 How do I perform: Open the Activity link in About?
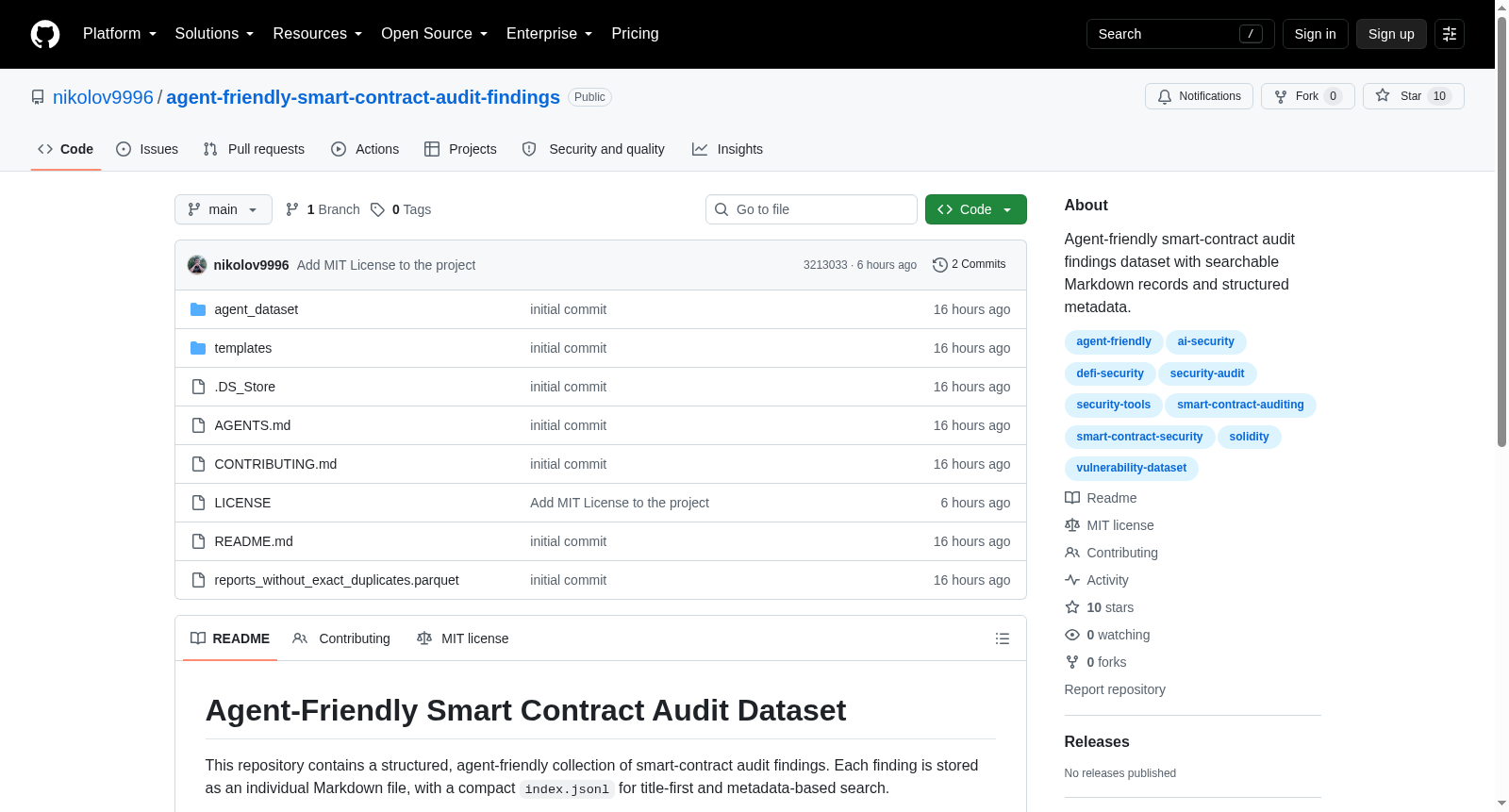tap(1097, 580)
